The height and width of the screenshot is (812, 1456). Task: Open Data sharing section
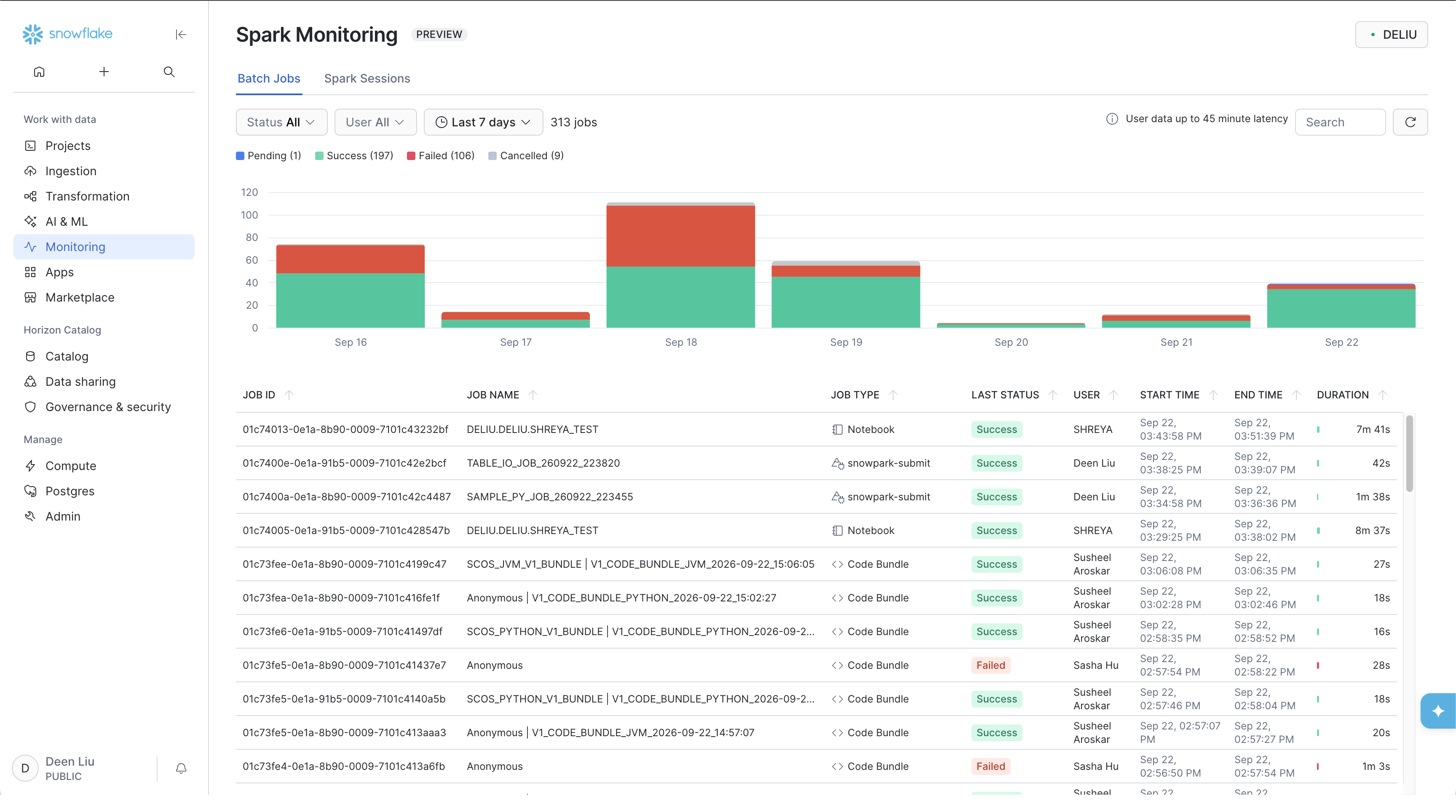click(104, 382)
